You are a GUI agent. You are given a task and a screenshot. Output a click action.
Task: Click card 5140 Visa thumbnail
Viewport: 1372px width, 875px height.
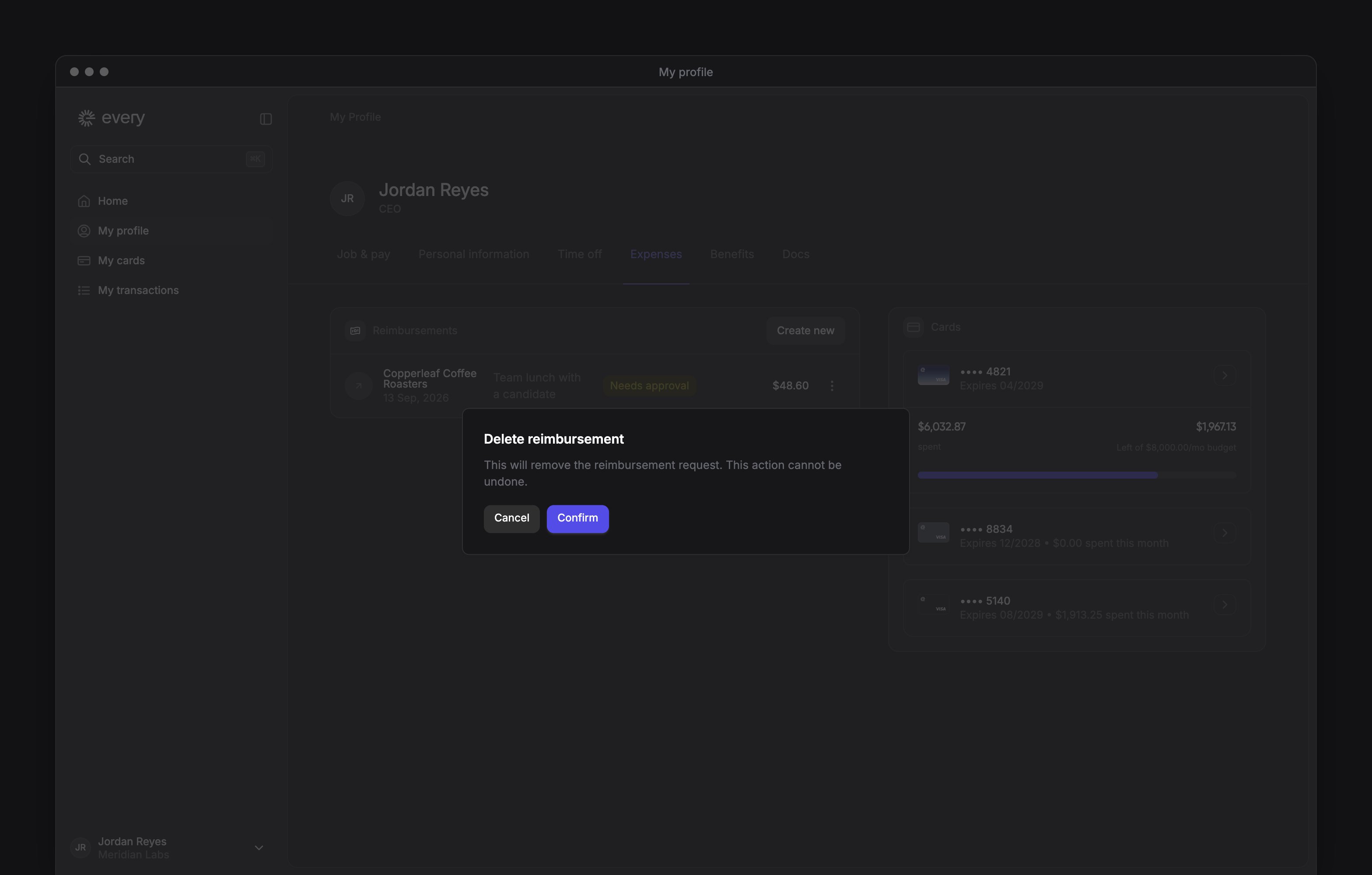pyautogui.click(x=933, y=605)
